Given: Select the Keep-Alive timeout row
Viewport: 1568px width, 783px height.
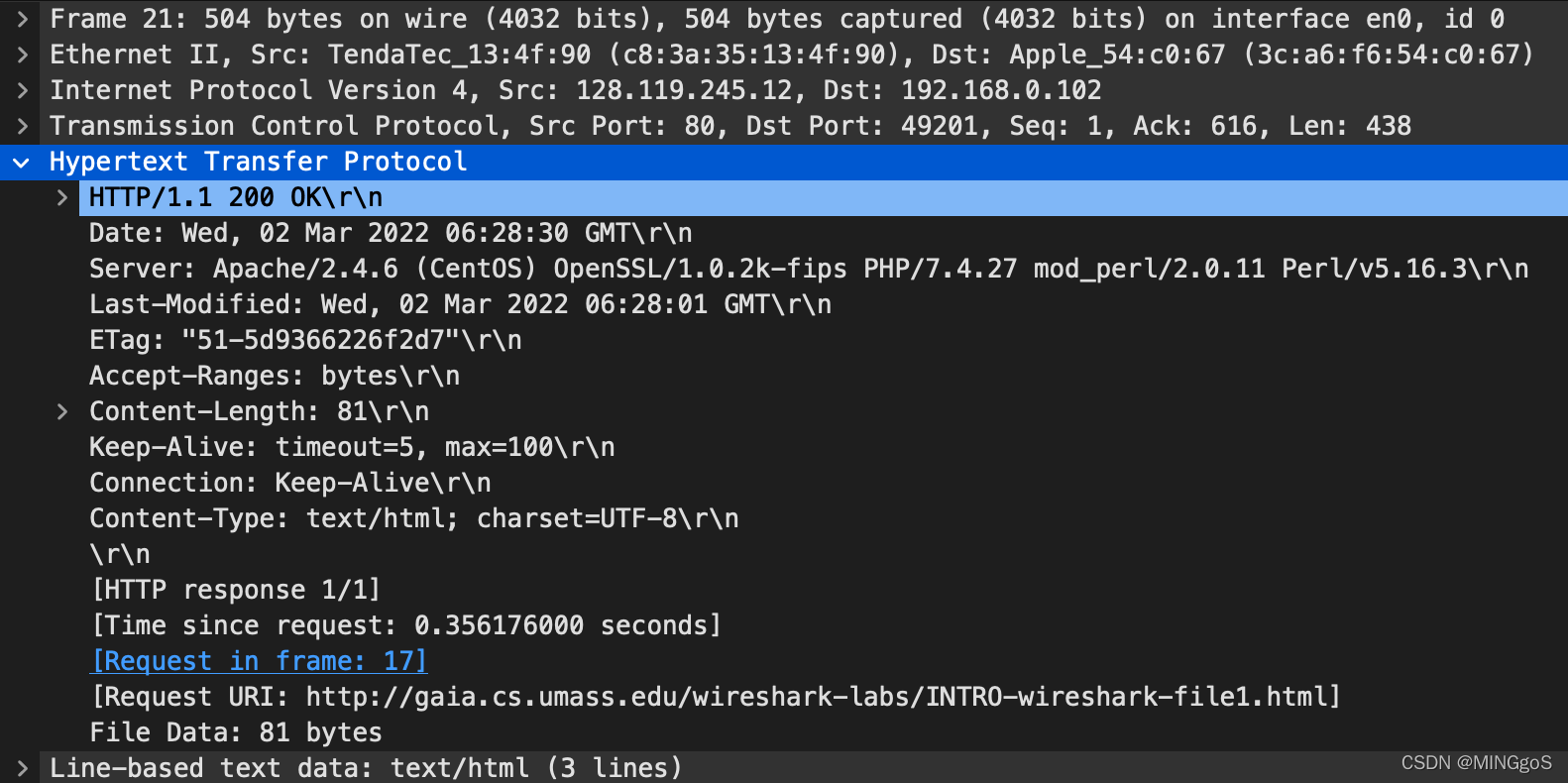Looking at the screenshot, I should point(351,446).
